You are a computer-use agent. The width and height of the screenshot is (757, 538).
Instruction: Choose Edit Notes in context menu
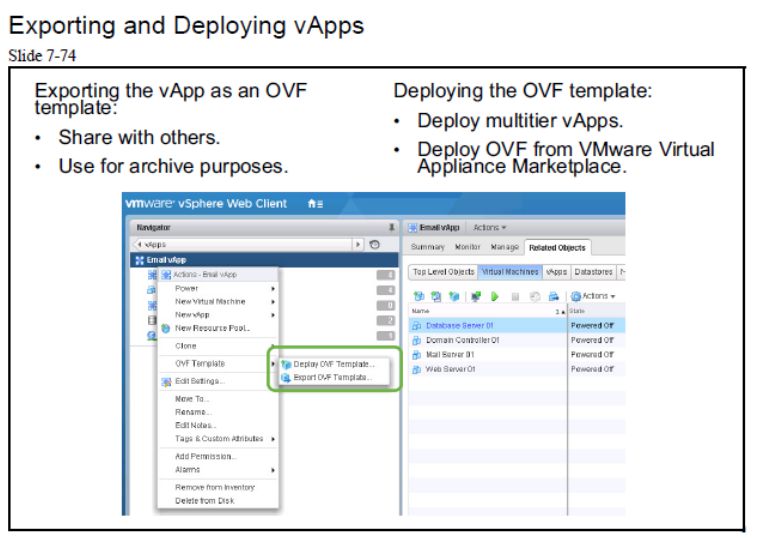tap(219, 425)
